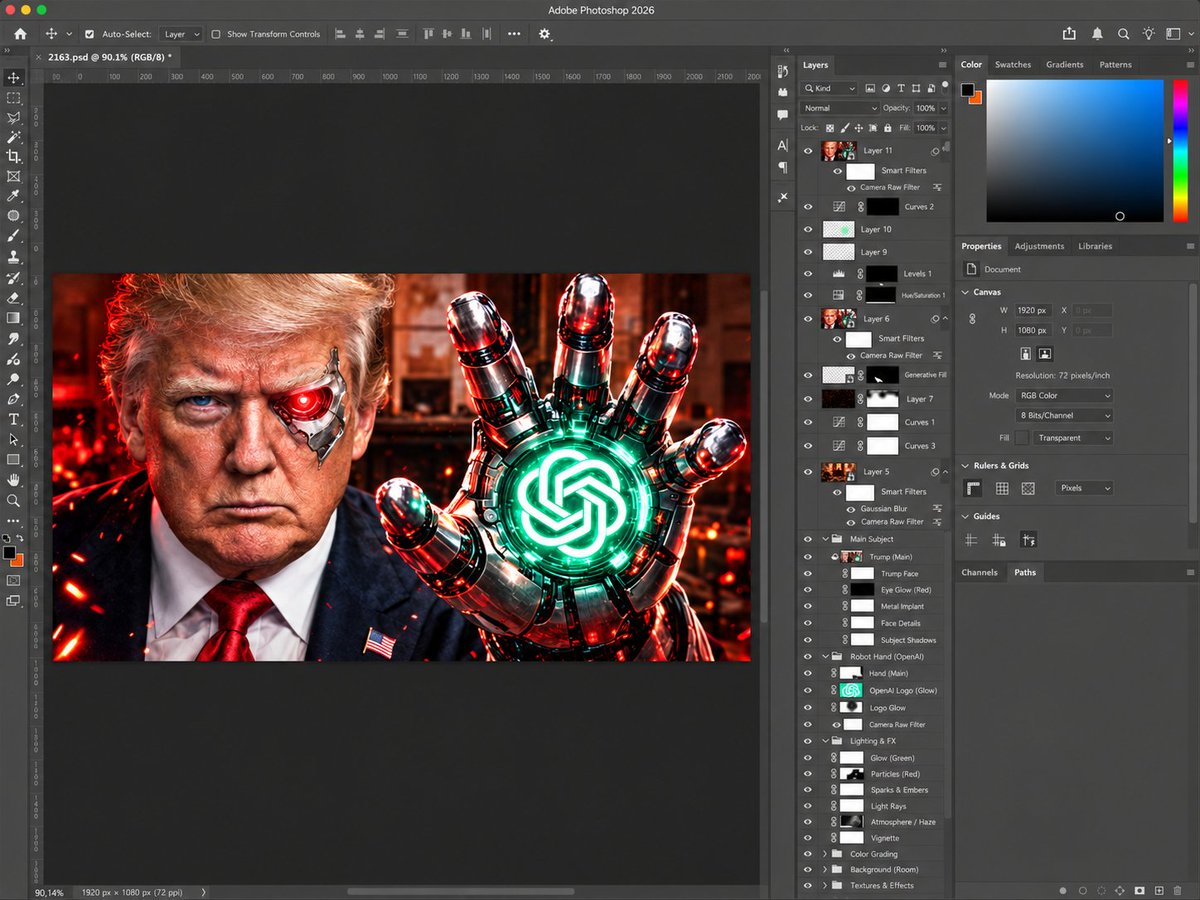
Task: Select the Rectangle shape tool
Action: pyautogui.click(x=13, y=459)
